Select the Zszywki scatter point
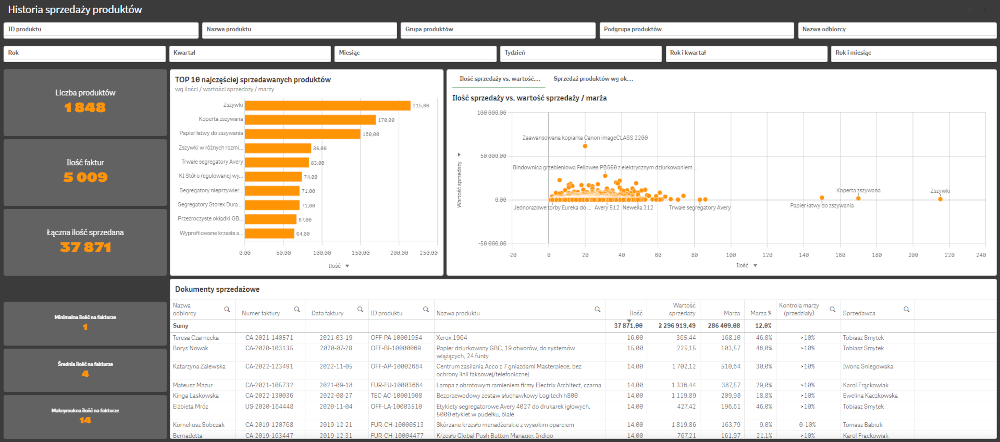1000x442 pixels. [x=940, y=199]
